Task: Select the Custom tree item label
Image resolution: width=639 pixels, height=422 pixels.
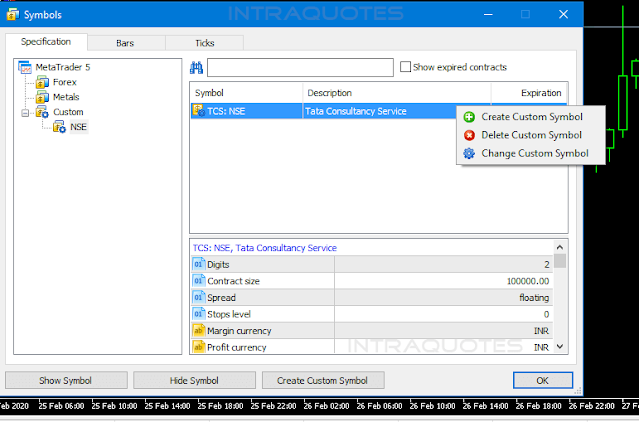Action: click(x=68, y=112)
